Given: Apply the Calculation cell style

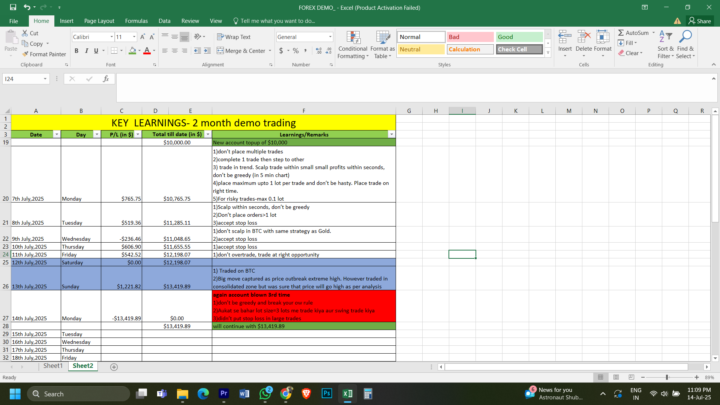Looking at the screenshot, I should [470, 49].
